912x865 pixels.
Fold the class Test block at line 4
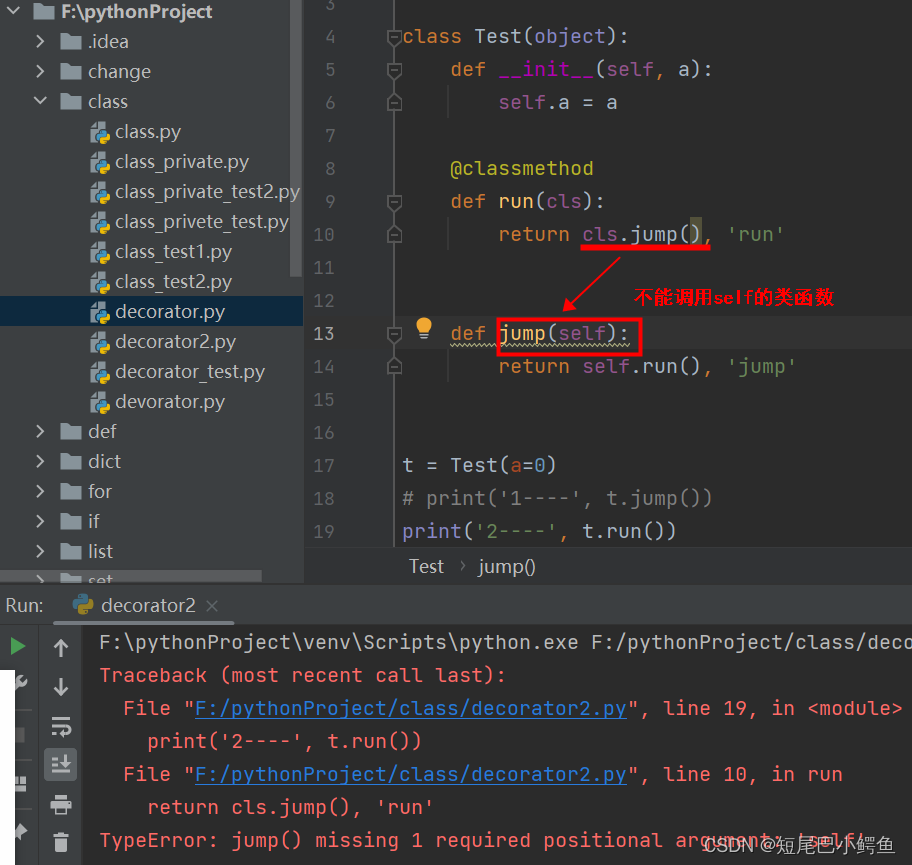tap(394, 37)
